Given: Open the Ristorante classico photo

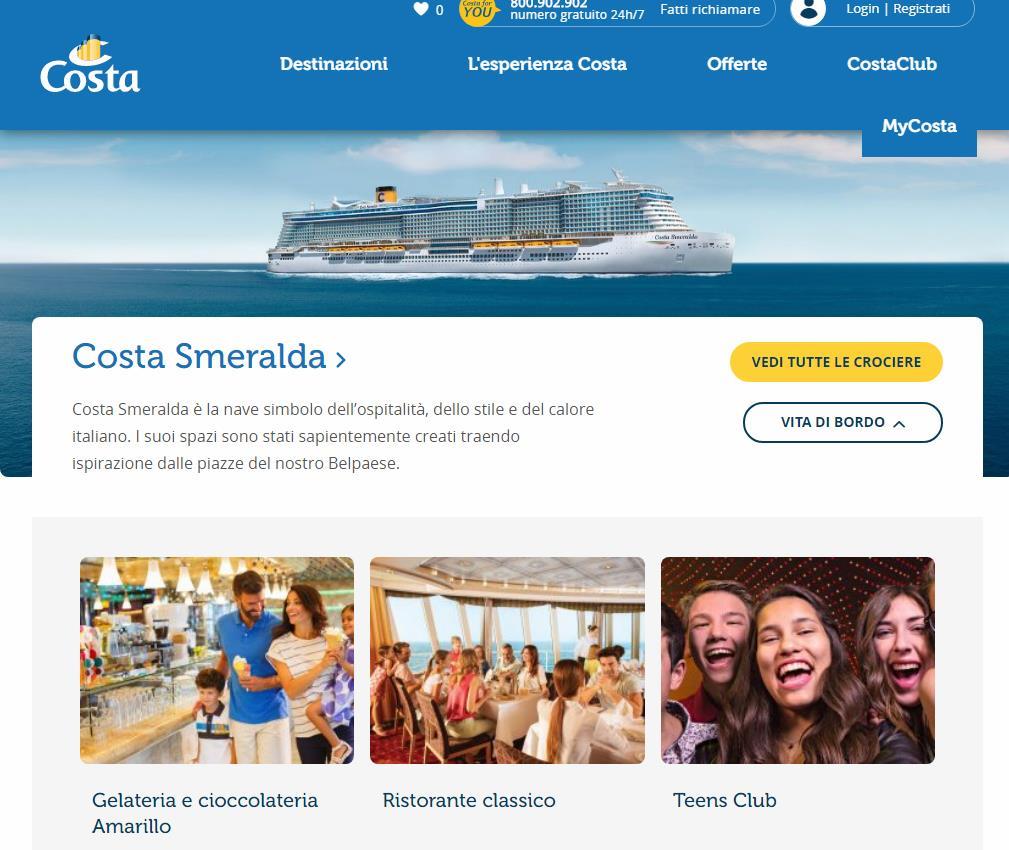Looking at the screenshot, I should pyautogui.click(x=507, y=660).
